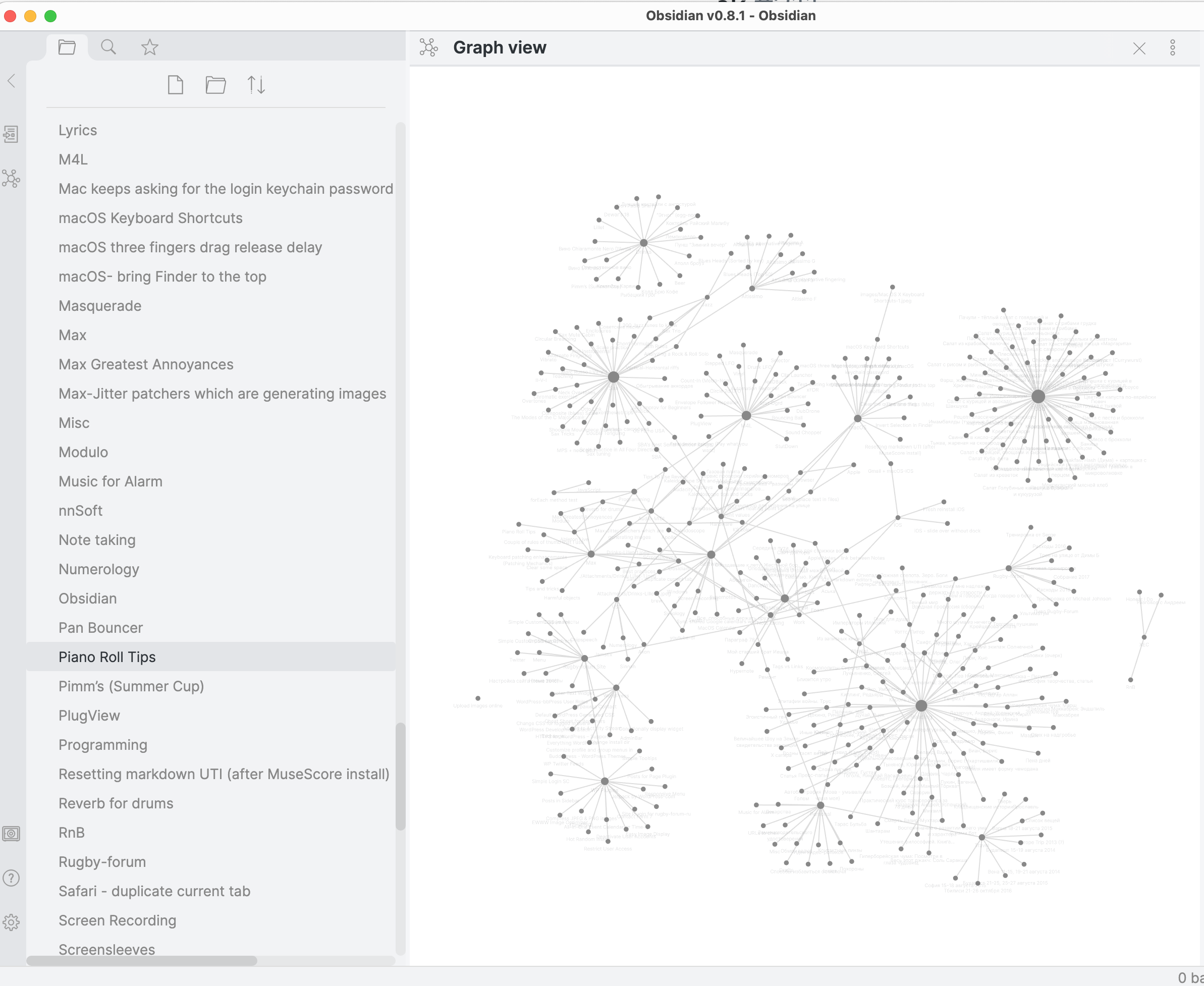This screenshot has width=1204, height=986.
Task: Open the help icon
Action: click(x=12, y=878)
